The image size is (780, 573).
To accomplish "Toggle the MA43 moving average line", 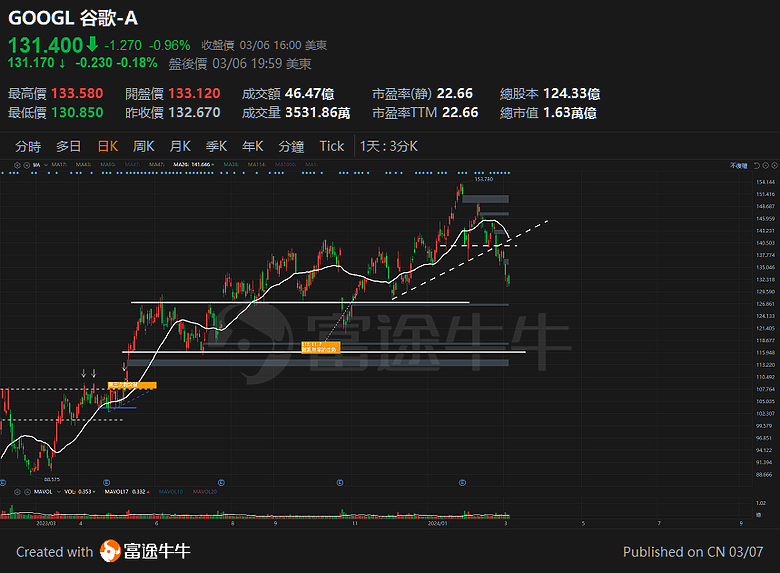I will (x=83, y=165).
